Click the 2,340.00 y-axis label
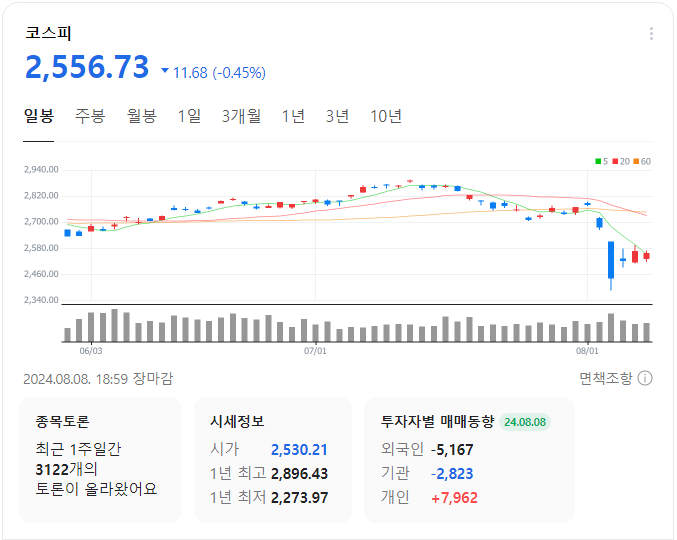The height and width of the screenshot is (540, 677). point(41,300)
